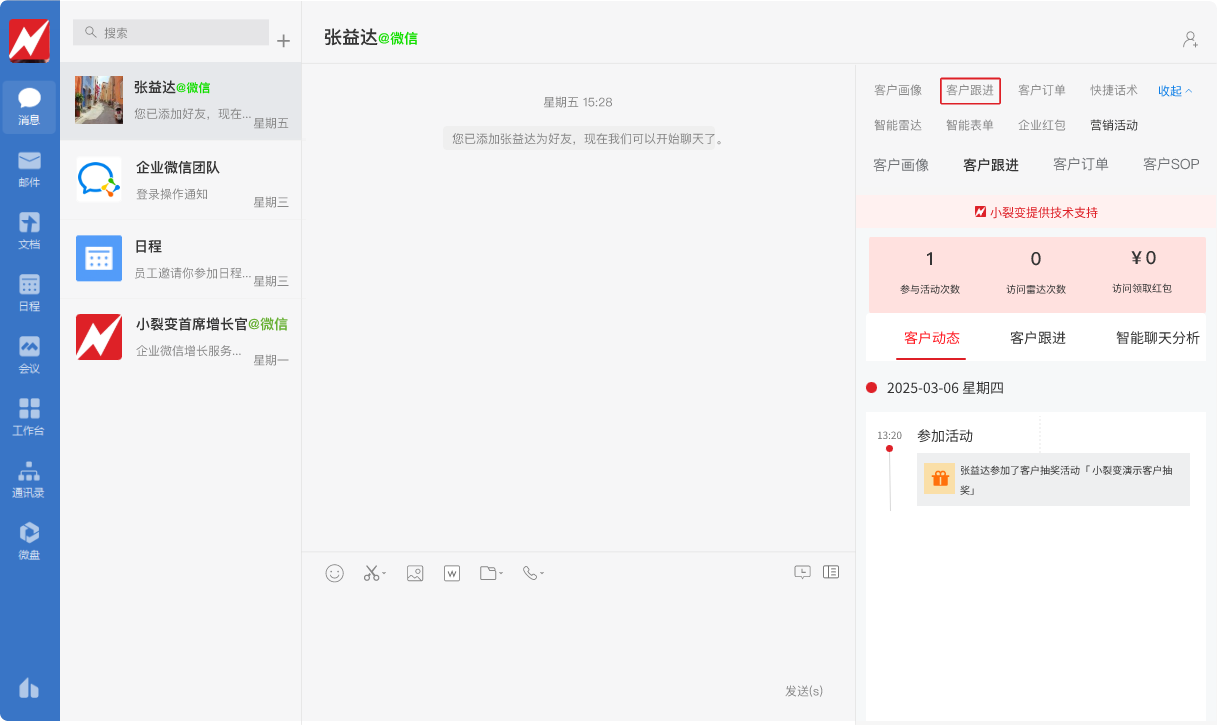This screenshot has height=725, width=1217.
Task: Collapse the toolbar with 收起
Action: [1175, 91]
